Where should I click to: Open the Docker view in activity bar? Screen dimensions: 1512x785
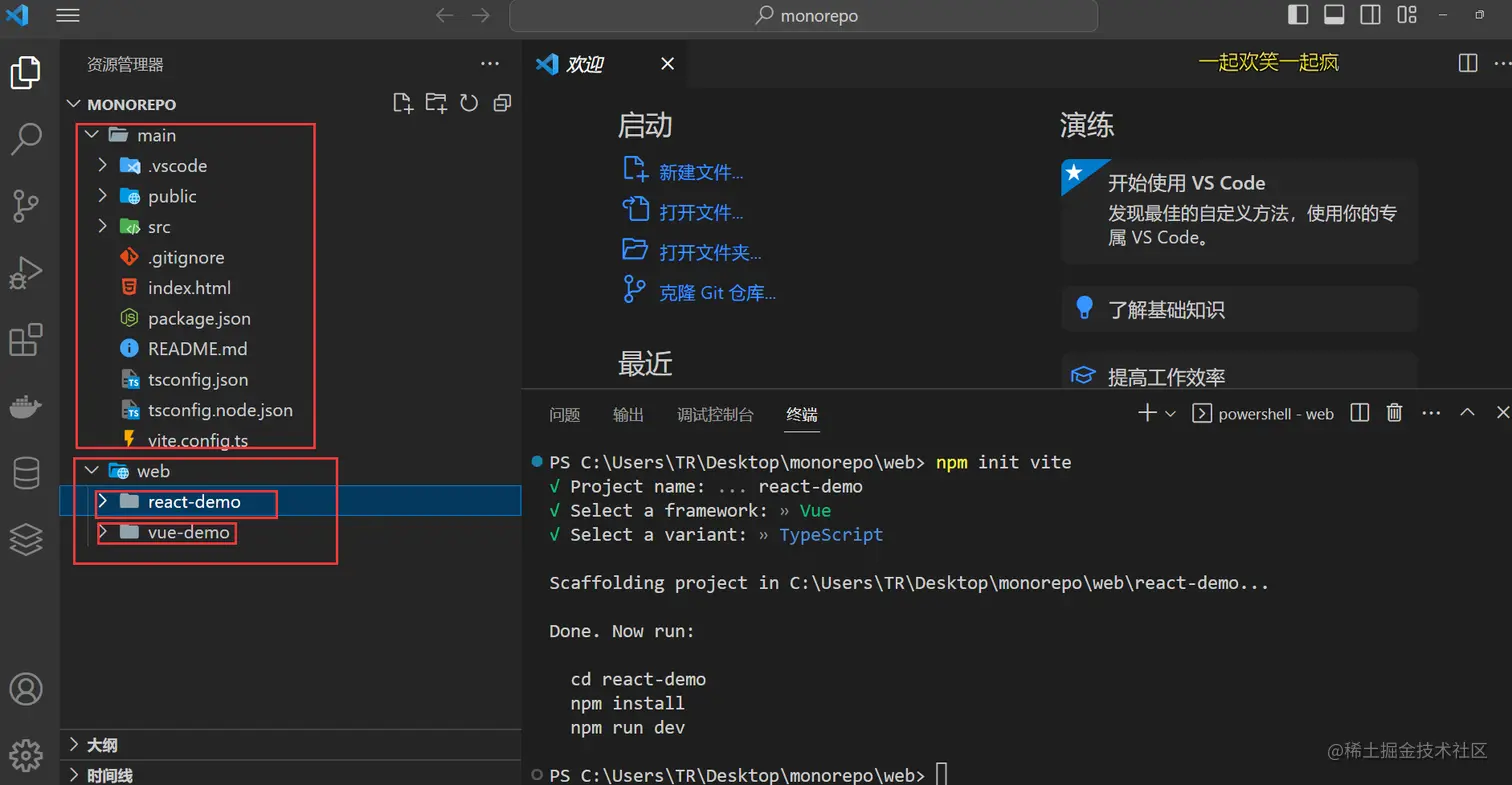tap(26, 407)
